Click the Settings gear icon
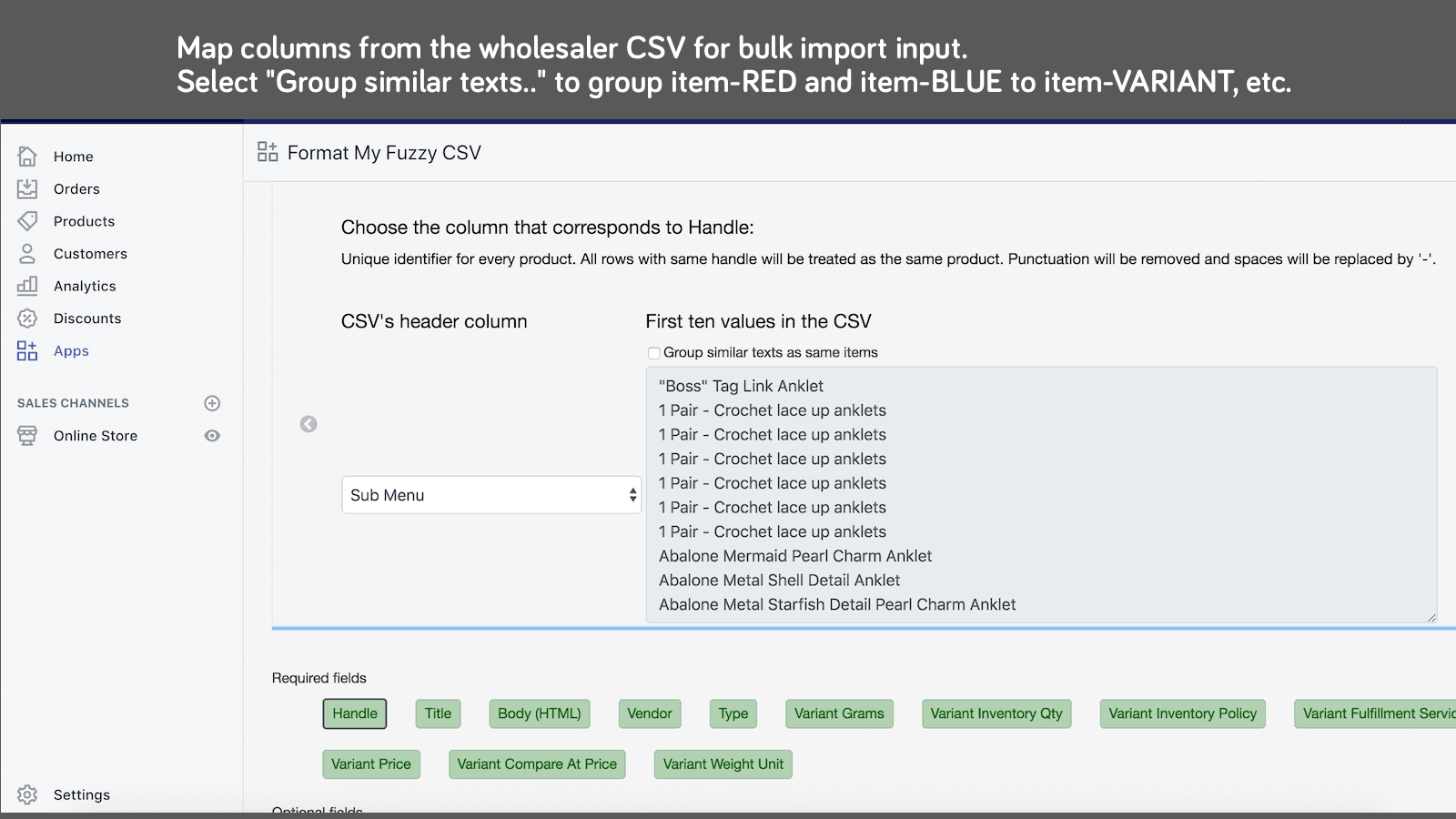1456x819 pixels. click(27, 794)
